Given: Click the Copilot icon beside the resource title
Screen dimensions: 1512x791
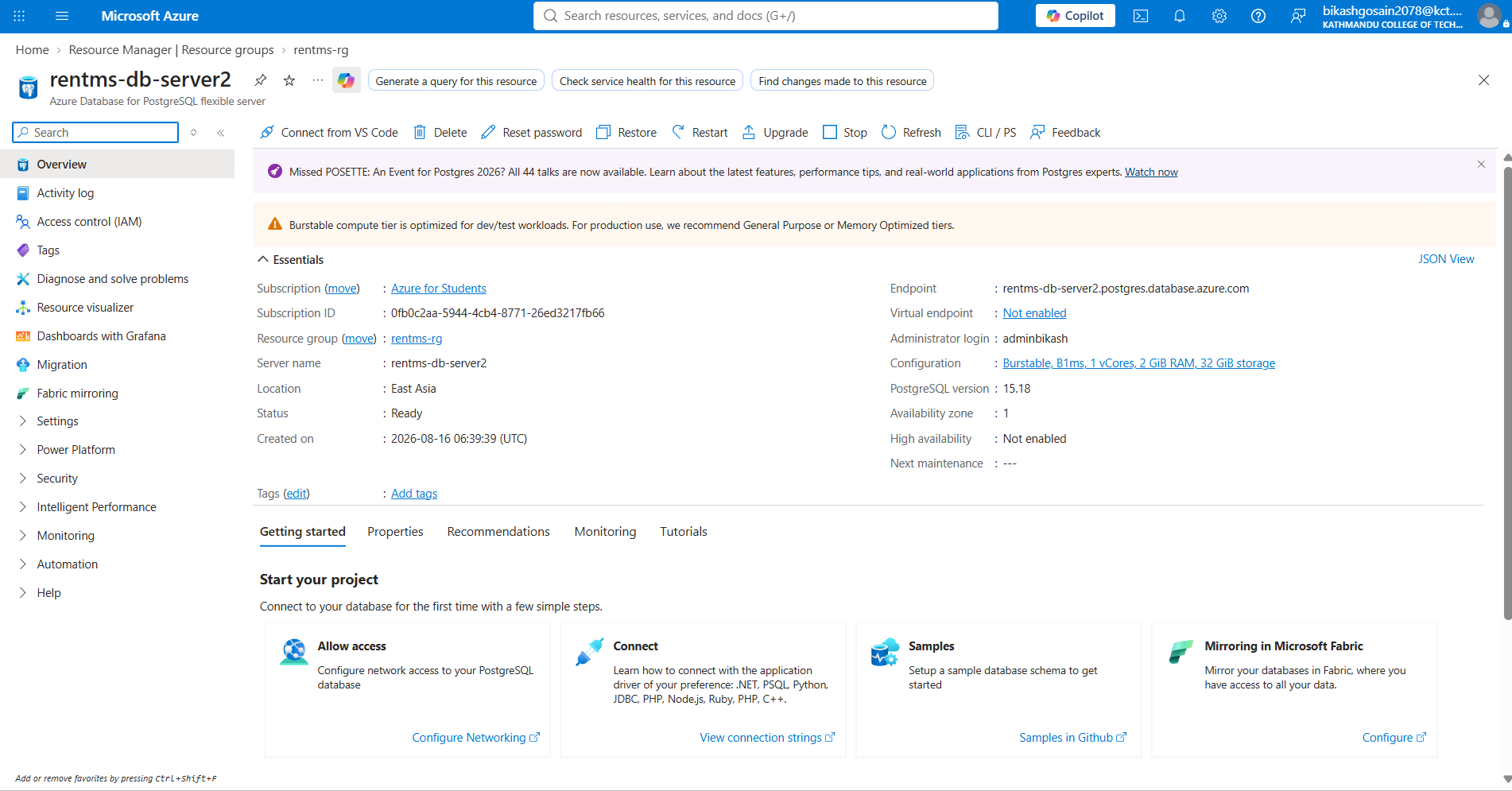Looking at the screenshot, I should point(346,80).
